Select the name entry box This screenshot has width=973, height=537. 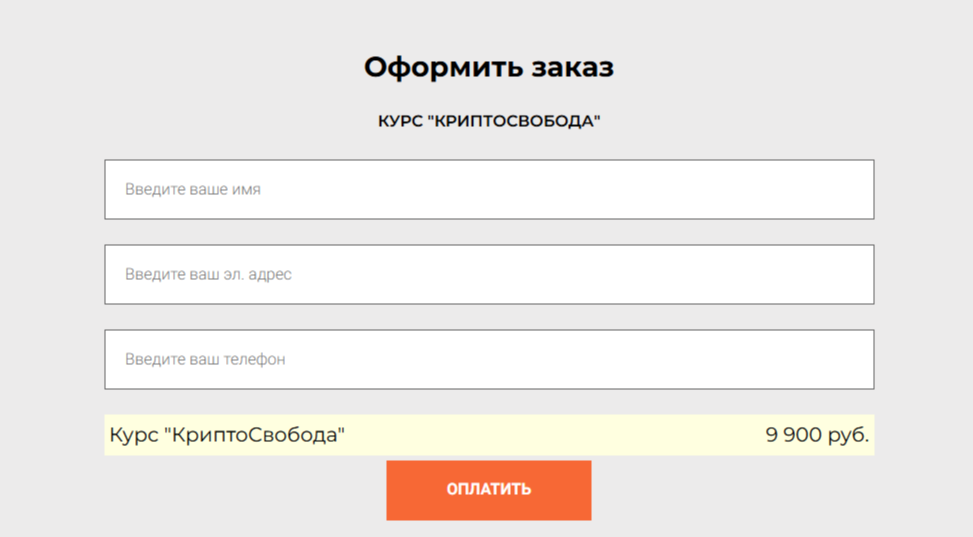600,189
